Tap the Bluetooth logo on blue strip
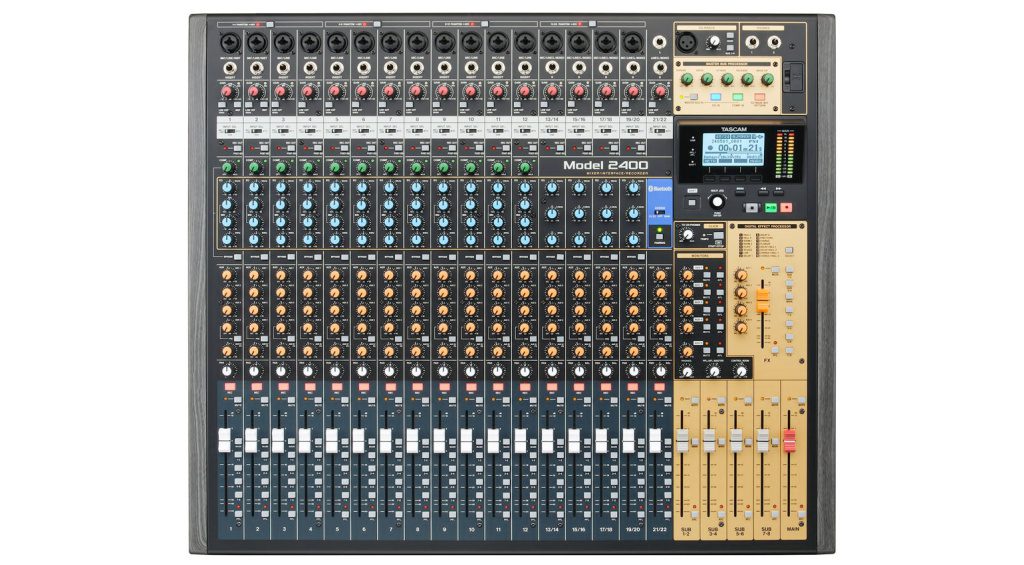The width and height of the screenshot is (1024, 565). point(660,189)
